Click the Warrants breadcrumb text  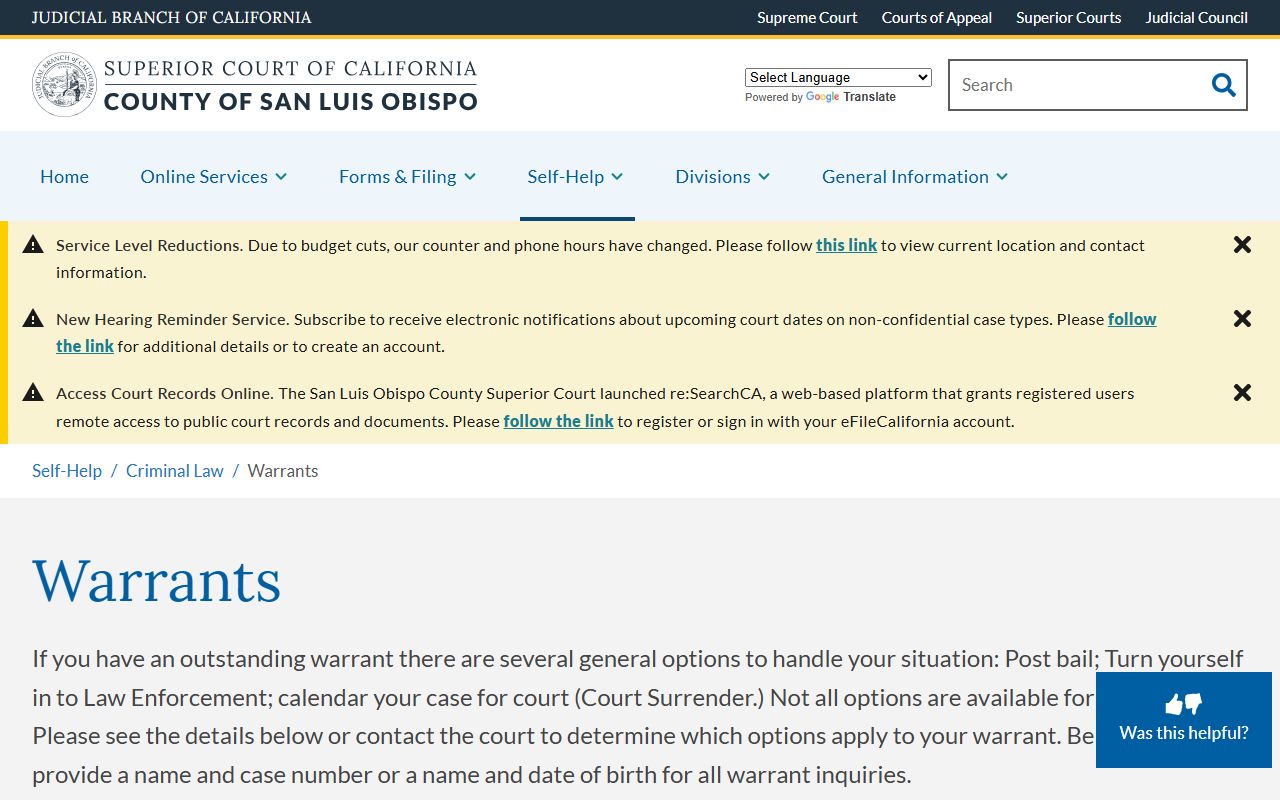pos(283,471)
